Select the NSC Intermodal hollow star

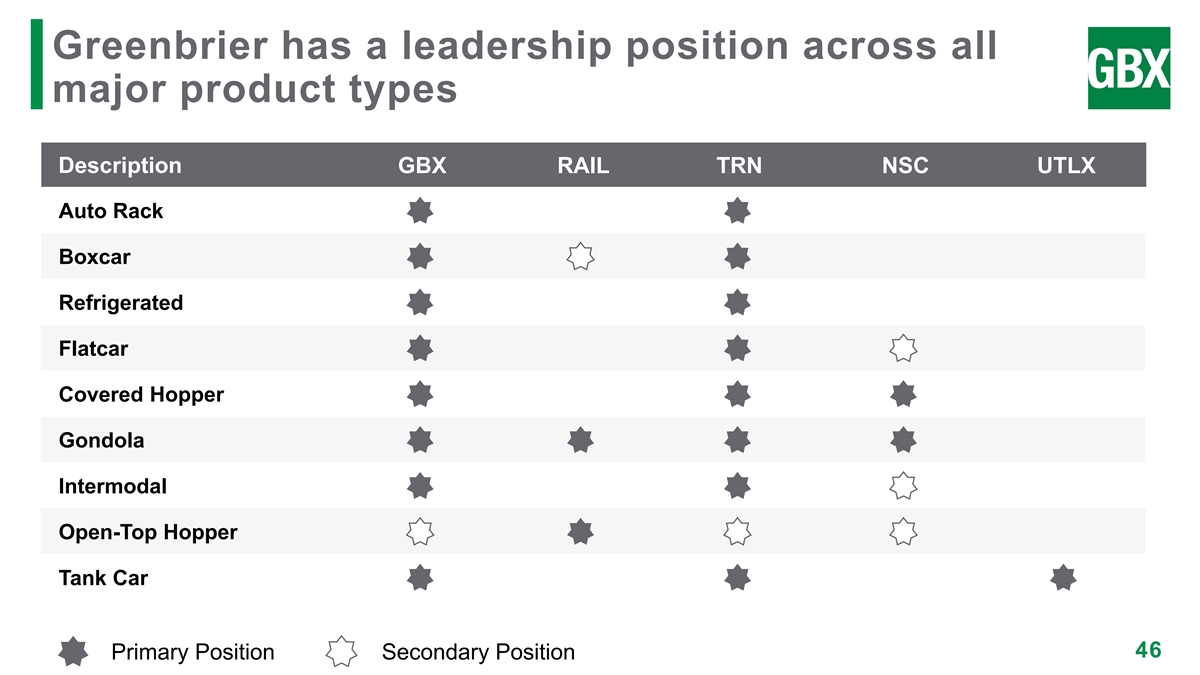coord(903,486)
